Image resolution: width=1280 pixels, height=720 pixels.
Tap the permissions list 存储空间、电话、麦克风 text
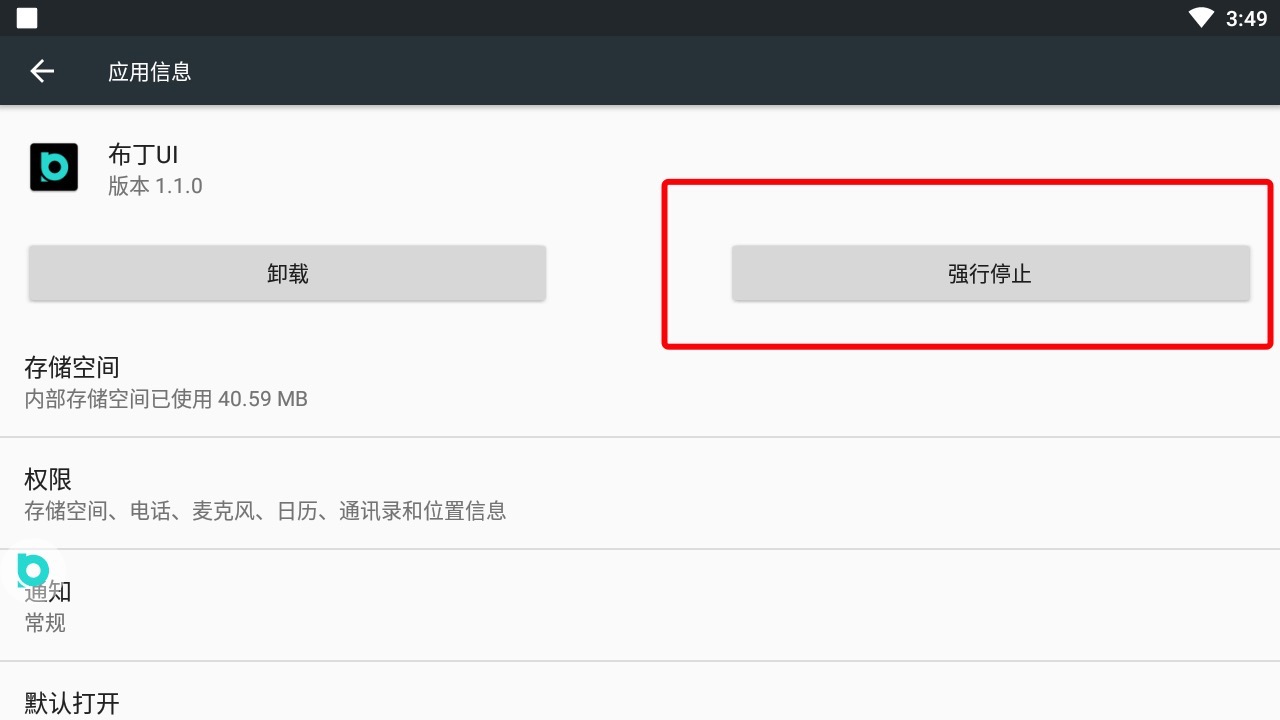(x=265, y=511)
